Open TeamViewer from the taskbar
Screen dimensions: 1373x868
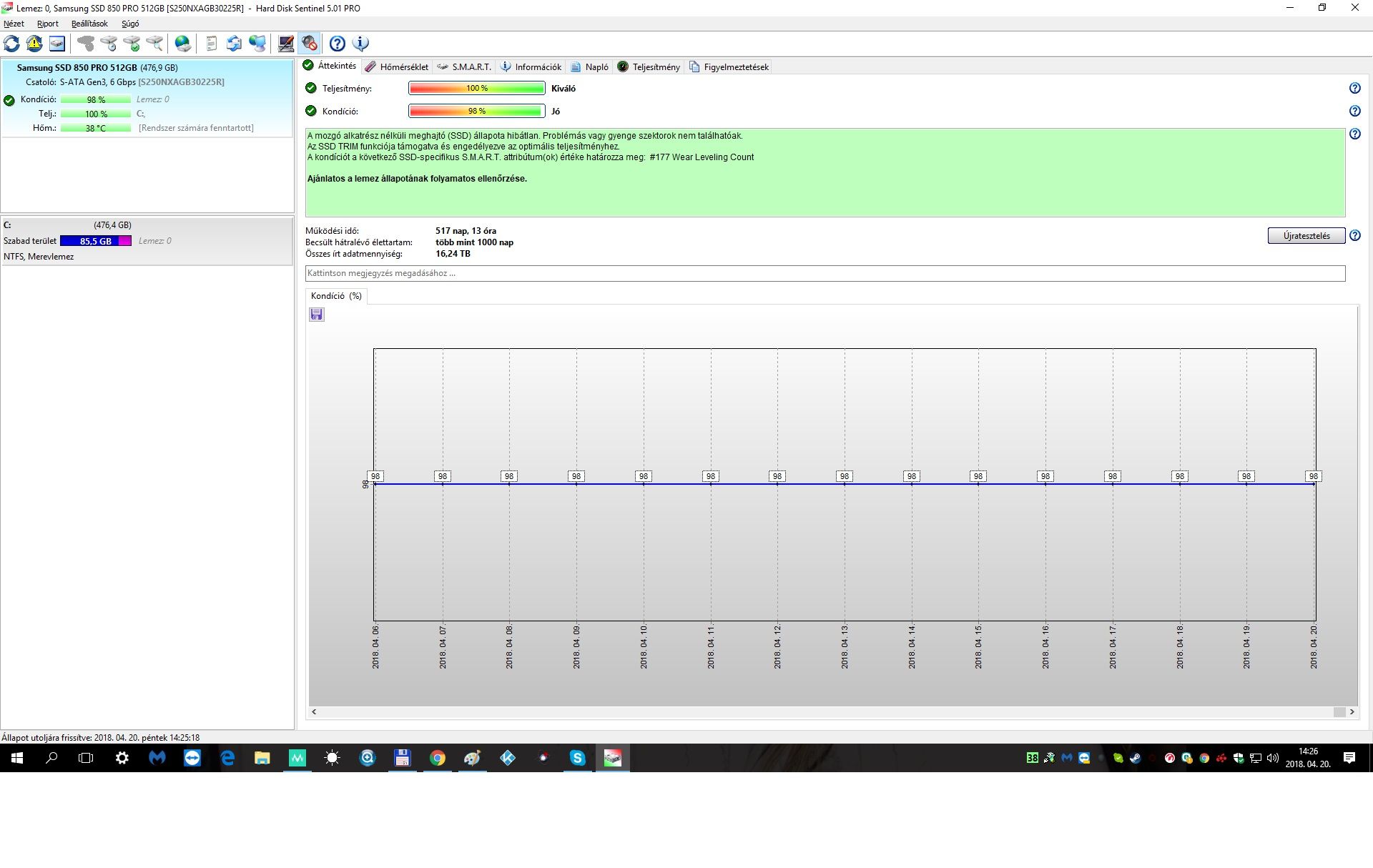(192, 758)
